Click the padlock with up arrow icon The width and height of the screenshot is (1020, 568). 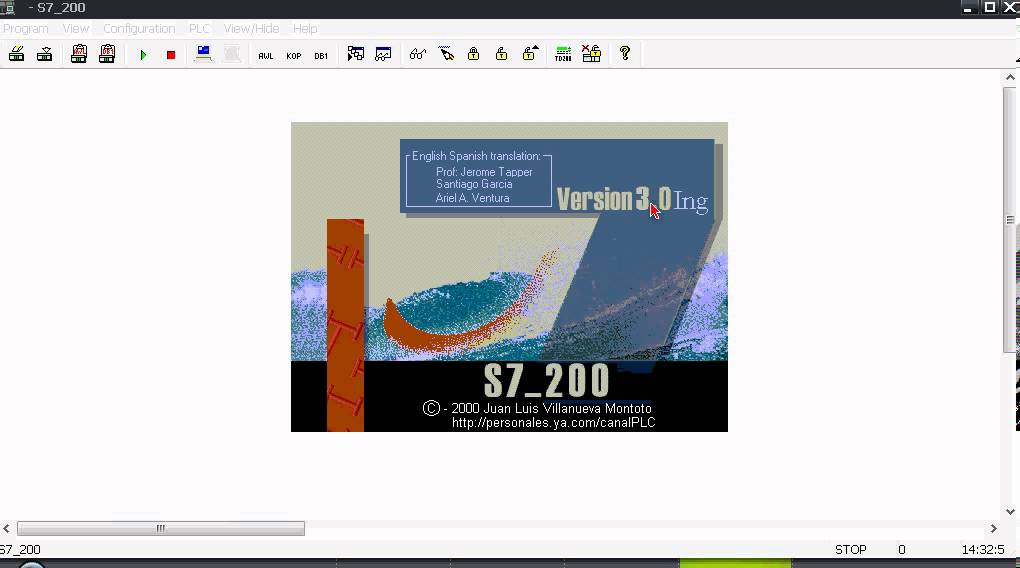pos(530,53)
